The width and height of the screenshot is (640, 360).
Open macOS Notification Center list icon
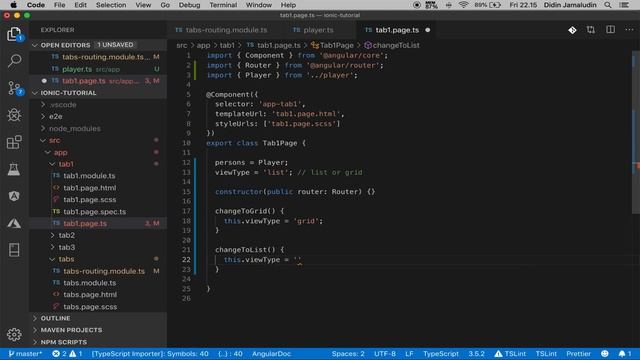624,5
